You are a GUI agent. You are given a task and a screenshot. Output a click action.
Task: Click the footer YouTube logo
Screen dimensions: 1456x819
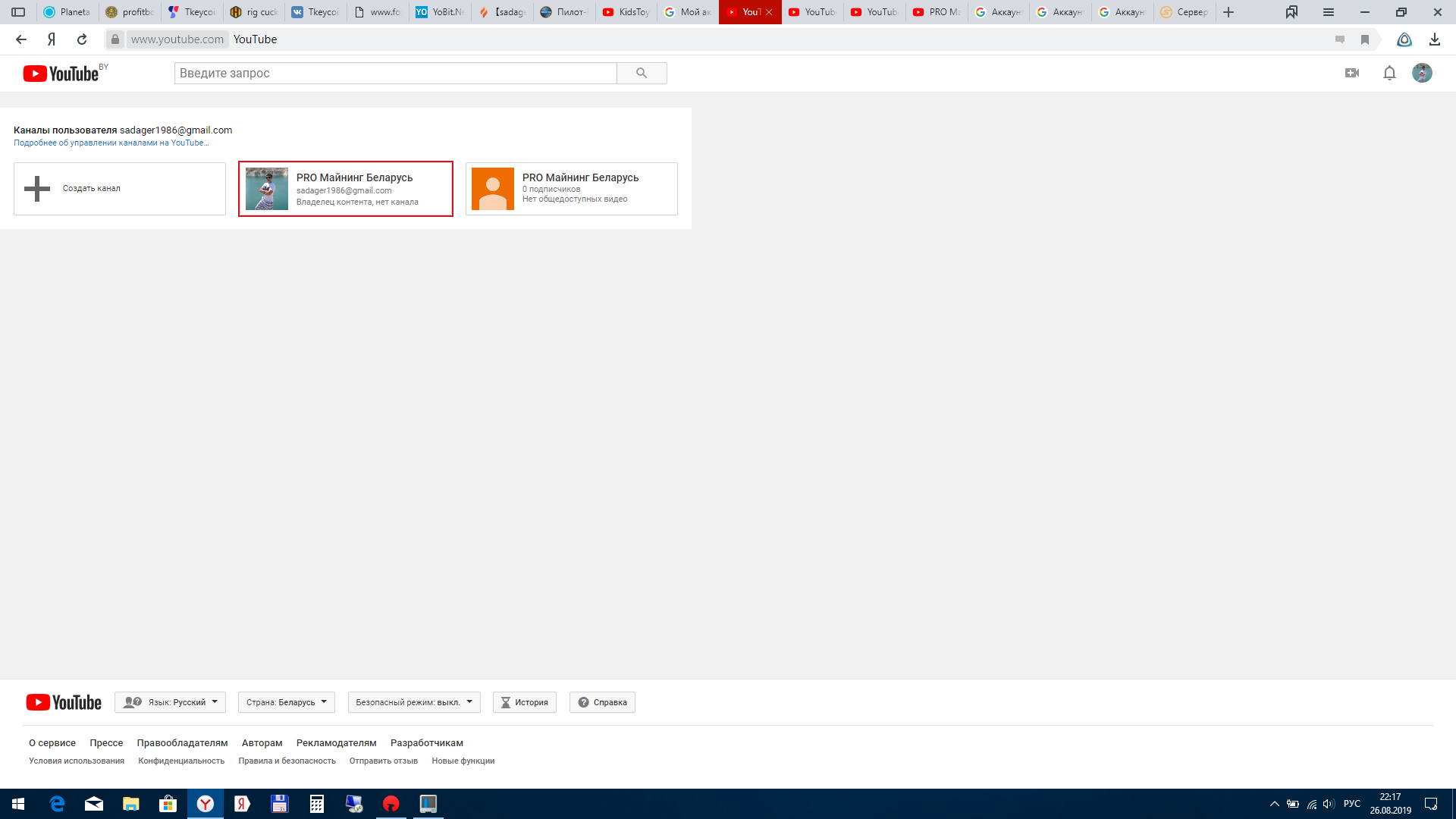click(x=64, y=702)
